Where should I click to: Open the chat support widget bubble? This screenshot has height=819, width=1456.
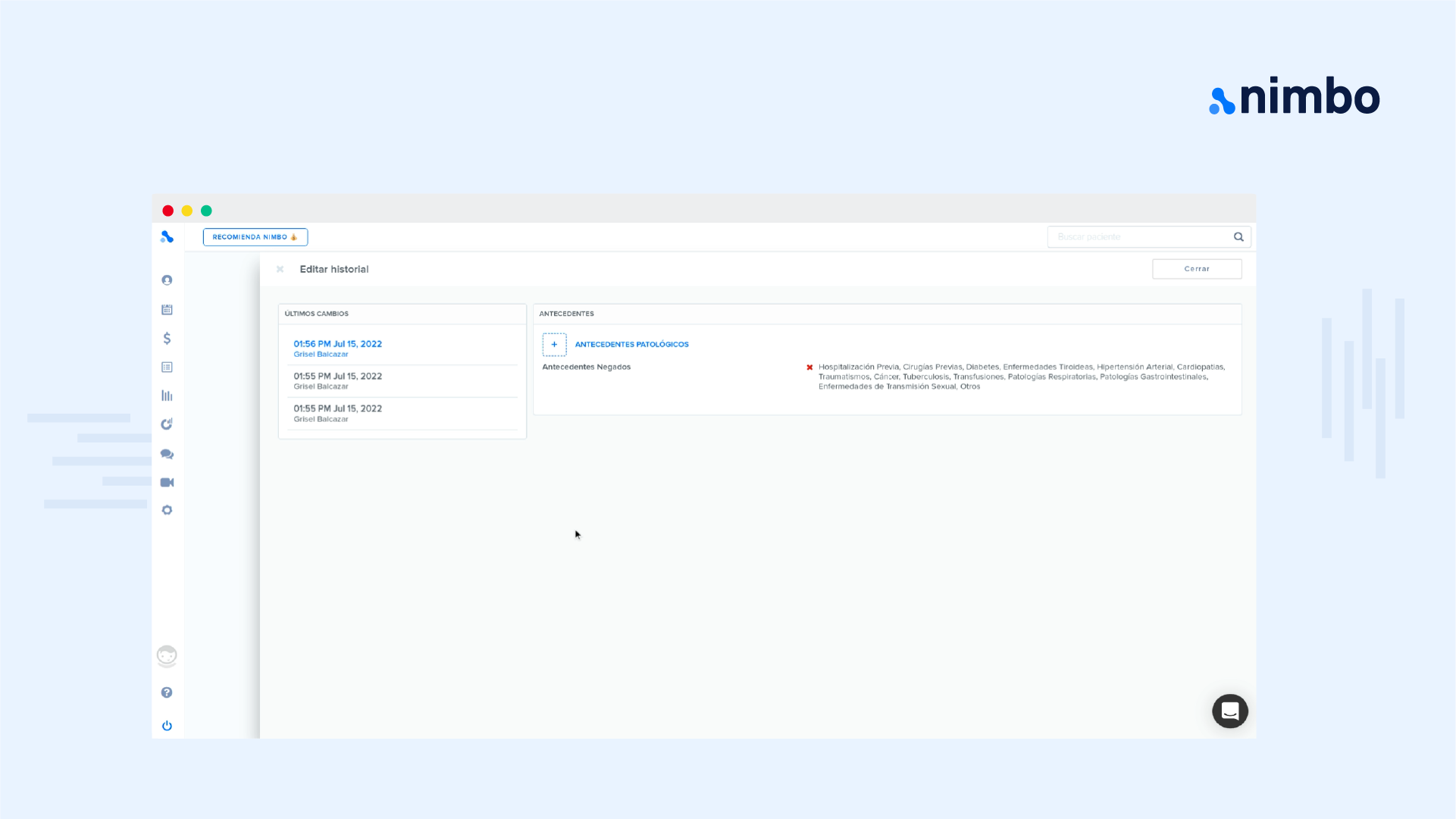pyautogui.click(x=1229, y=711)
